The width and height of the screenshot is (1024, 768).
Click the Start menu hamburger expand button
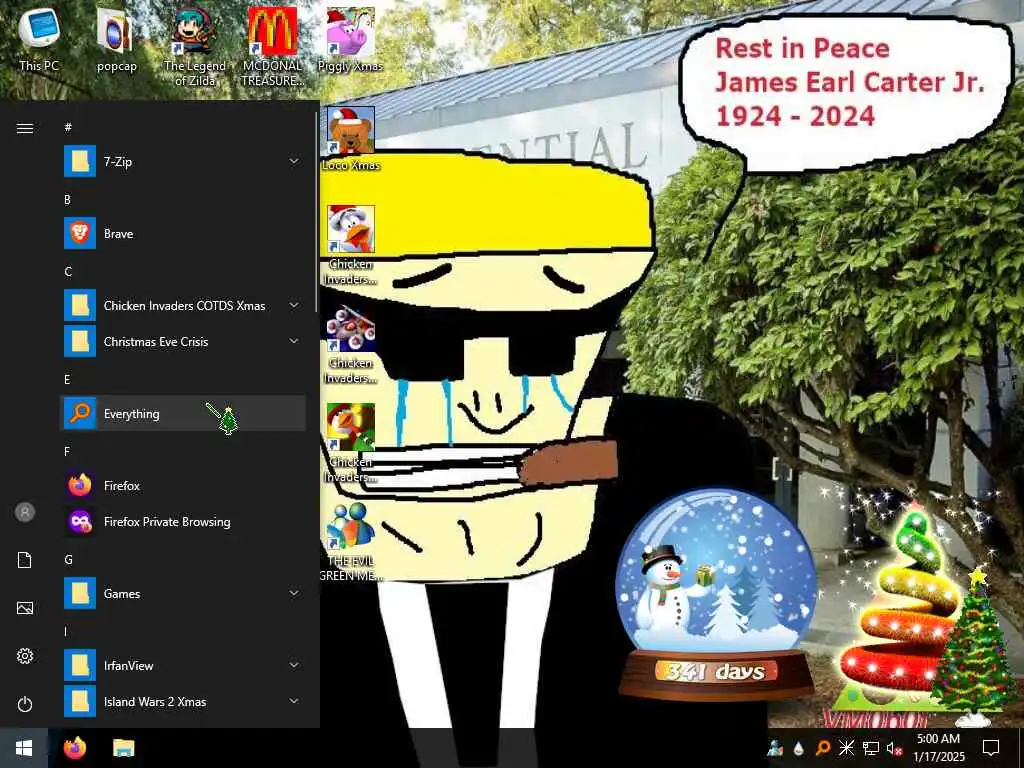25,128
